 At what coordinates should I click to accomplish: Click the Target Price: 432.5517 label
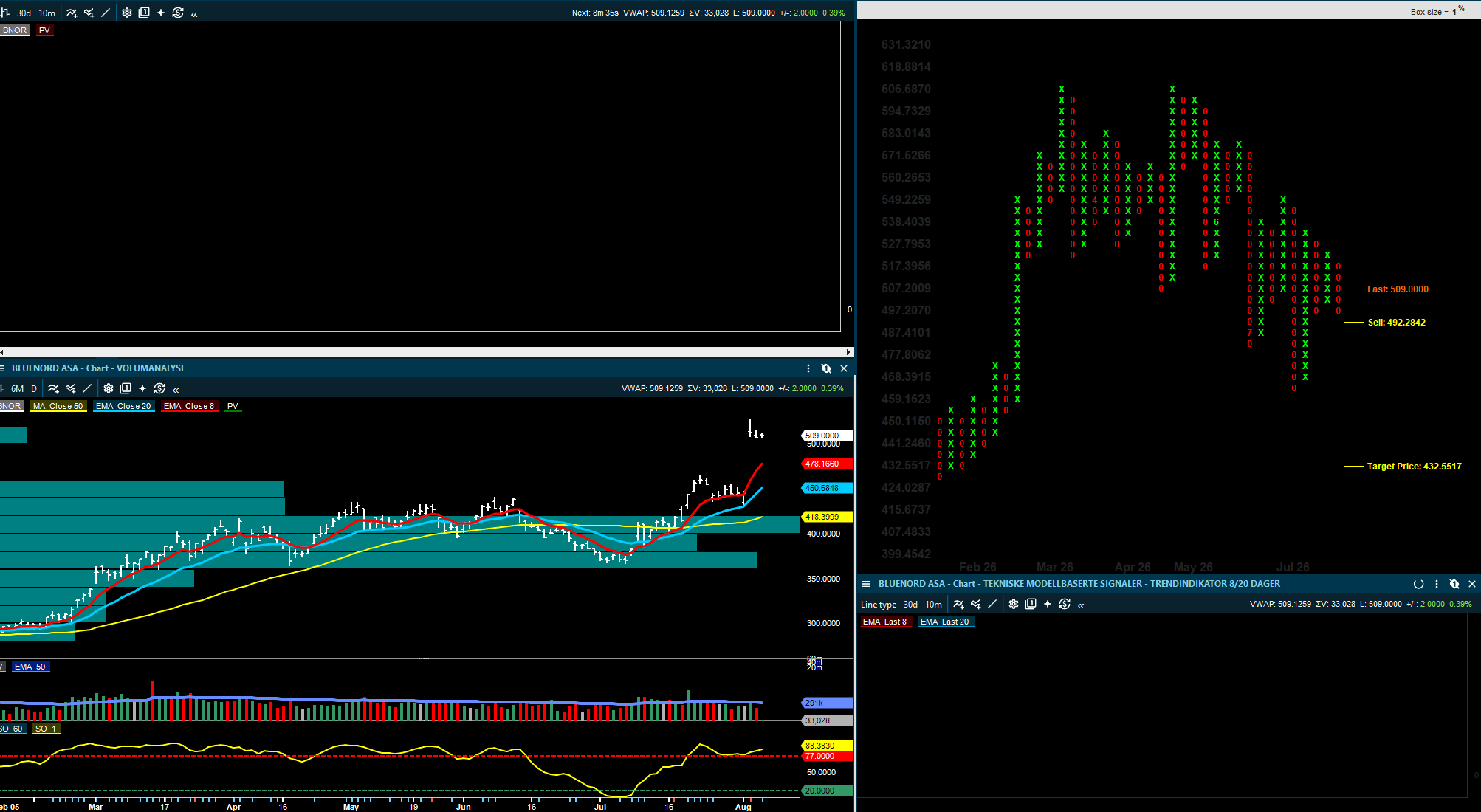coord(1415,467)
